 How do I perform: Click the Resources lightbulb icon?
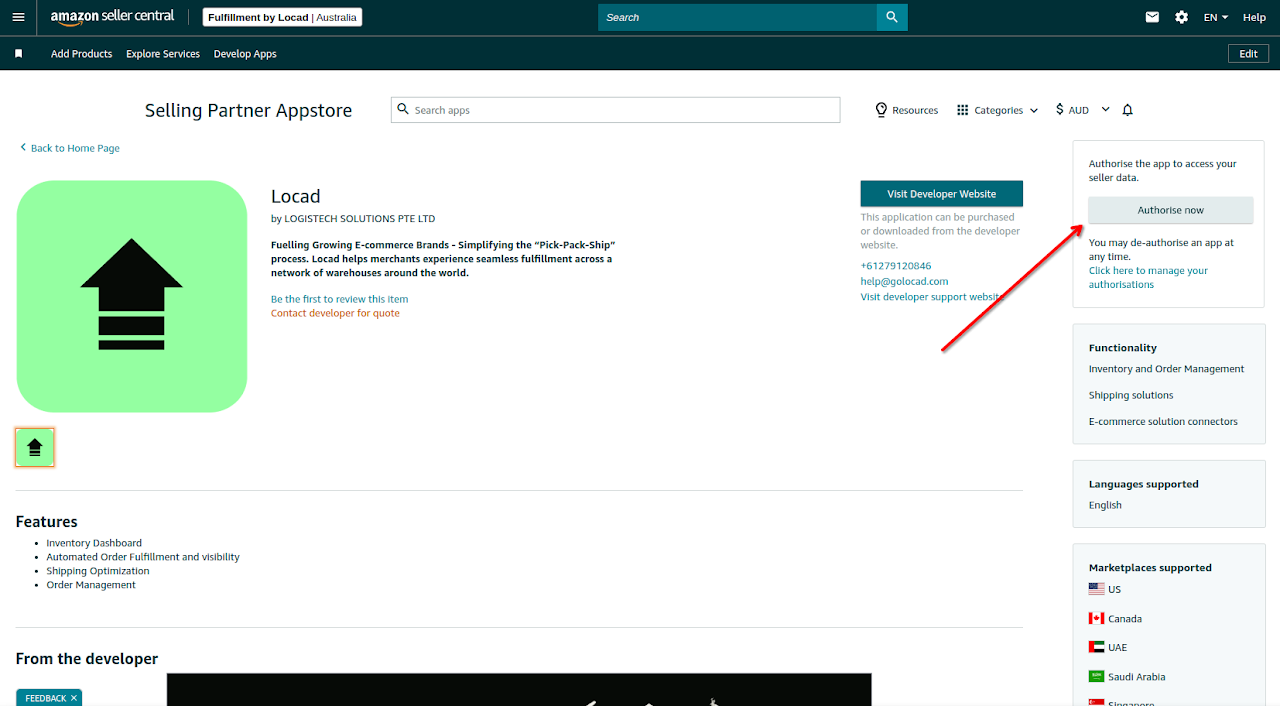(881, 110)
